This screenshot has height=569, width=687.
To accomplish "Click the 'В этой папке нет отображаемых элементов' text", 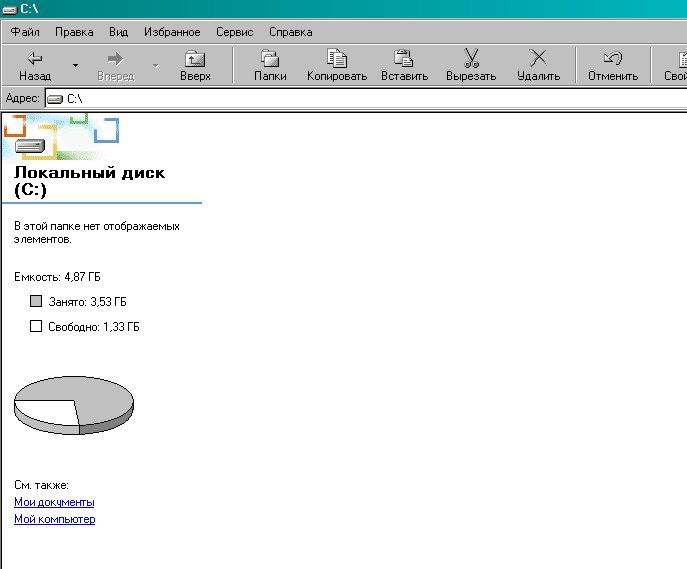I will 96,233.
